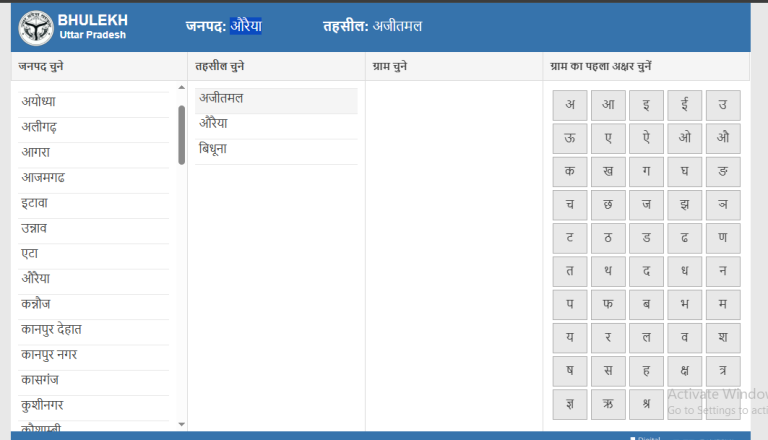Click the letter ज button
Viewport: 768px width, 440px height.
[646, 204]
